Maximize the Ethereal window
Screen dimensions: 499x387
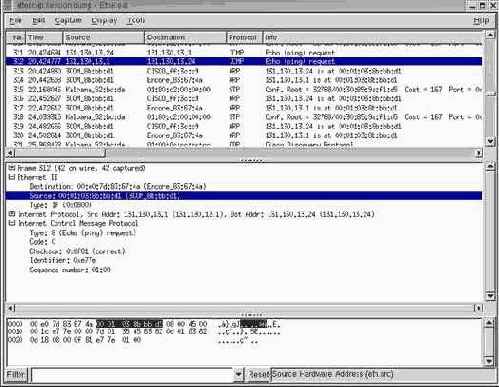click(x=483, y=6)
